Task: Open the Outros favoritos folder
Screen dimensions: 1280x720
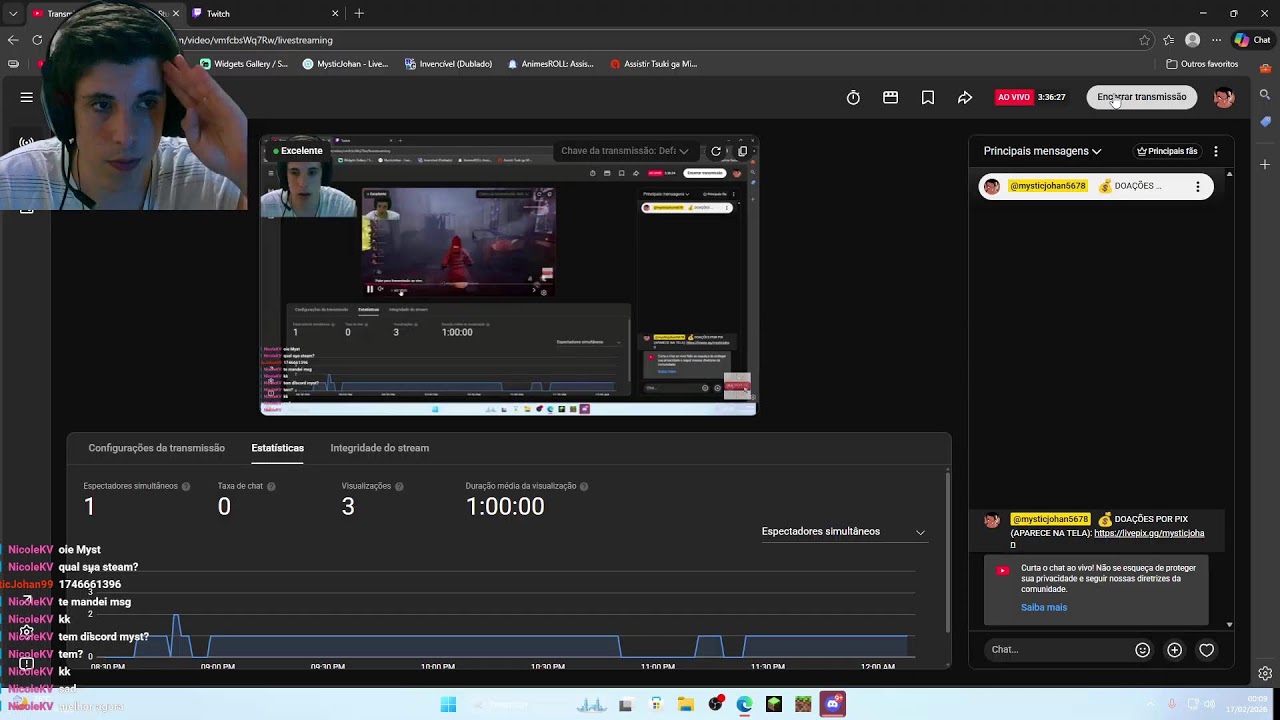Action: pos(1203,64)
